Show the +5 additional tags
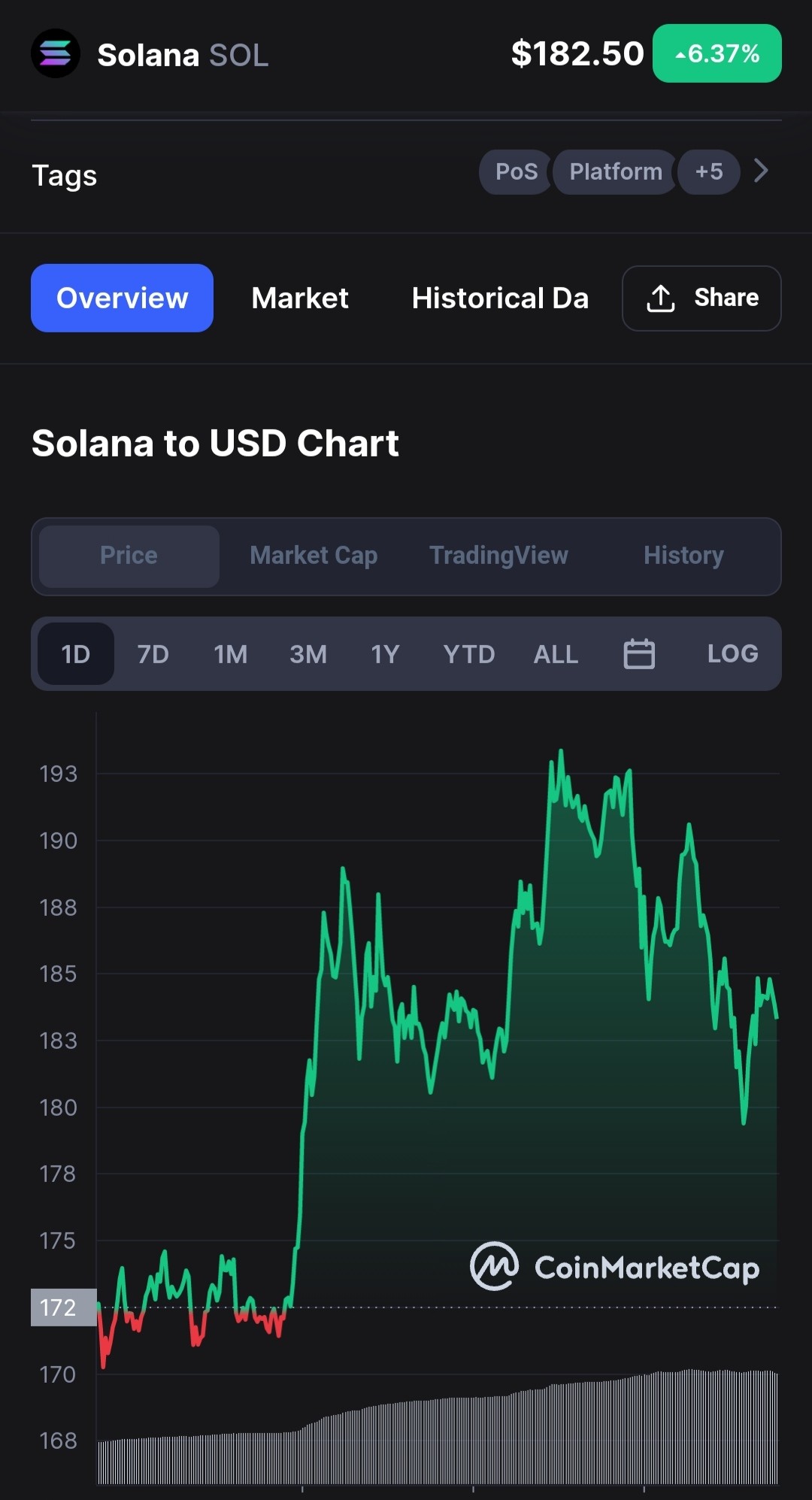 pos(709,171)
